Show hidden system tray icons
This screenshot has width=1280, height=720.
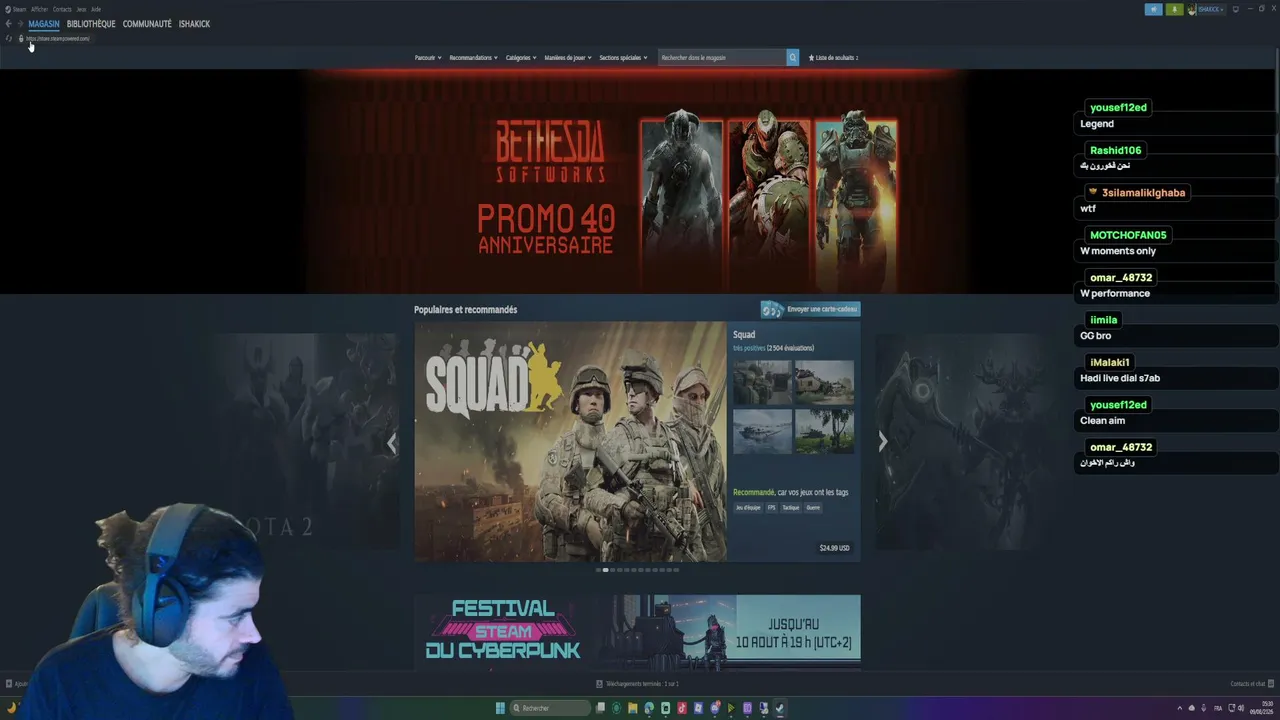(x=1179, y=708)
